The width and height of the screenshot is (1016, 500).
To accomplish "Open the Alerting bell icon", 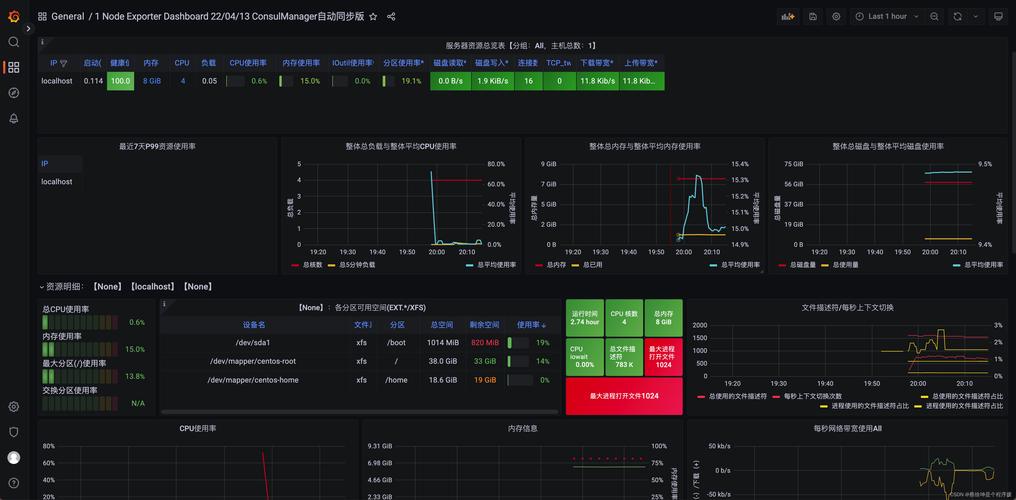I will (14, 118).
